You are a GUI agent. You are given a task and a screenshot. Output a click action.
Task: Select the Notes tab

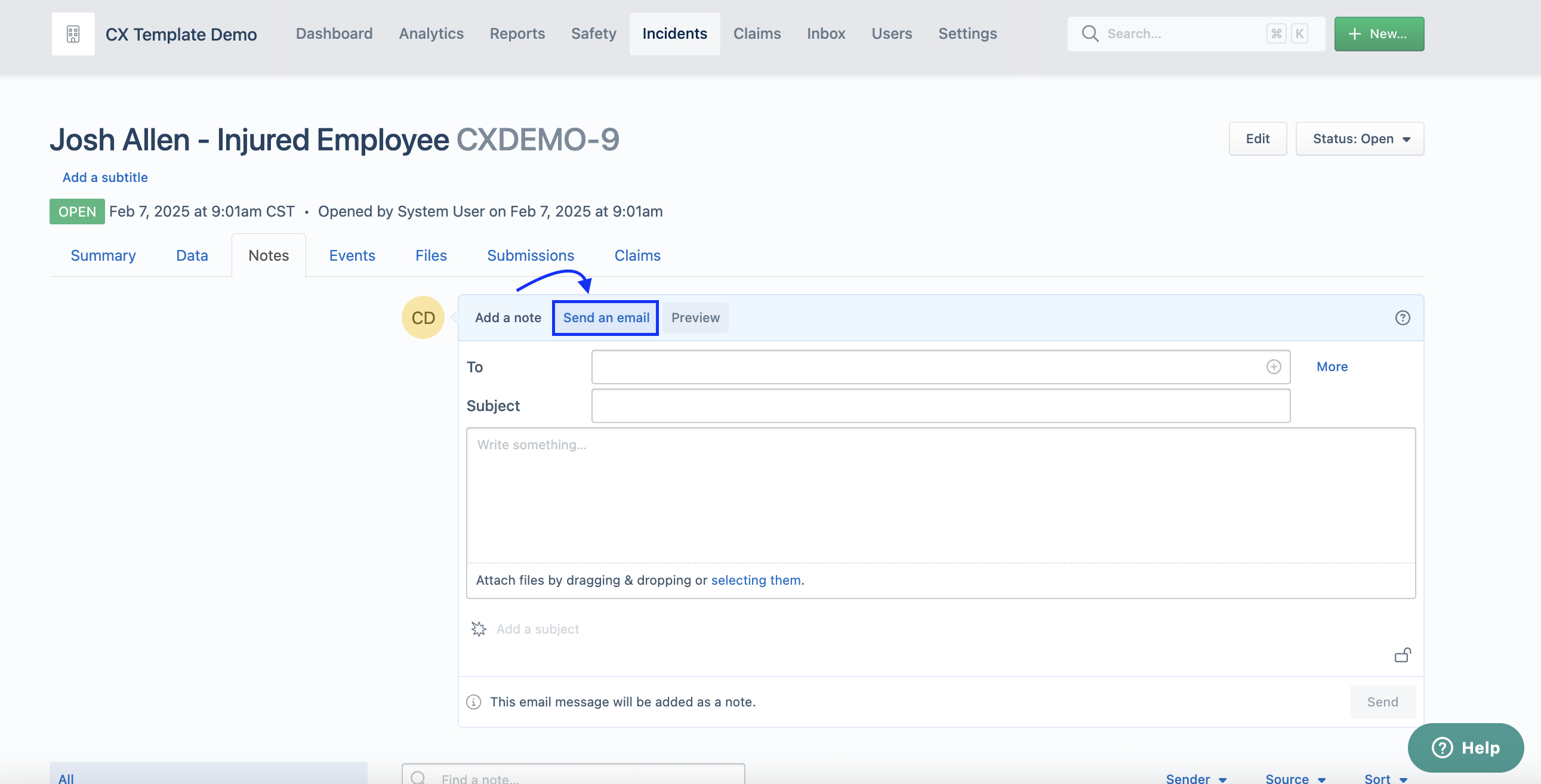pos(269,255)
